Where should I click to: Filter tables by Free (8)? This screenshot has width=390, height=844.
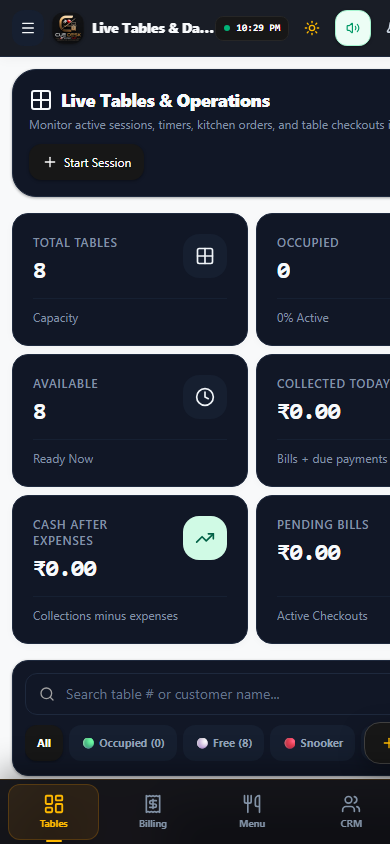(x=224, y=743)
